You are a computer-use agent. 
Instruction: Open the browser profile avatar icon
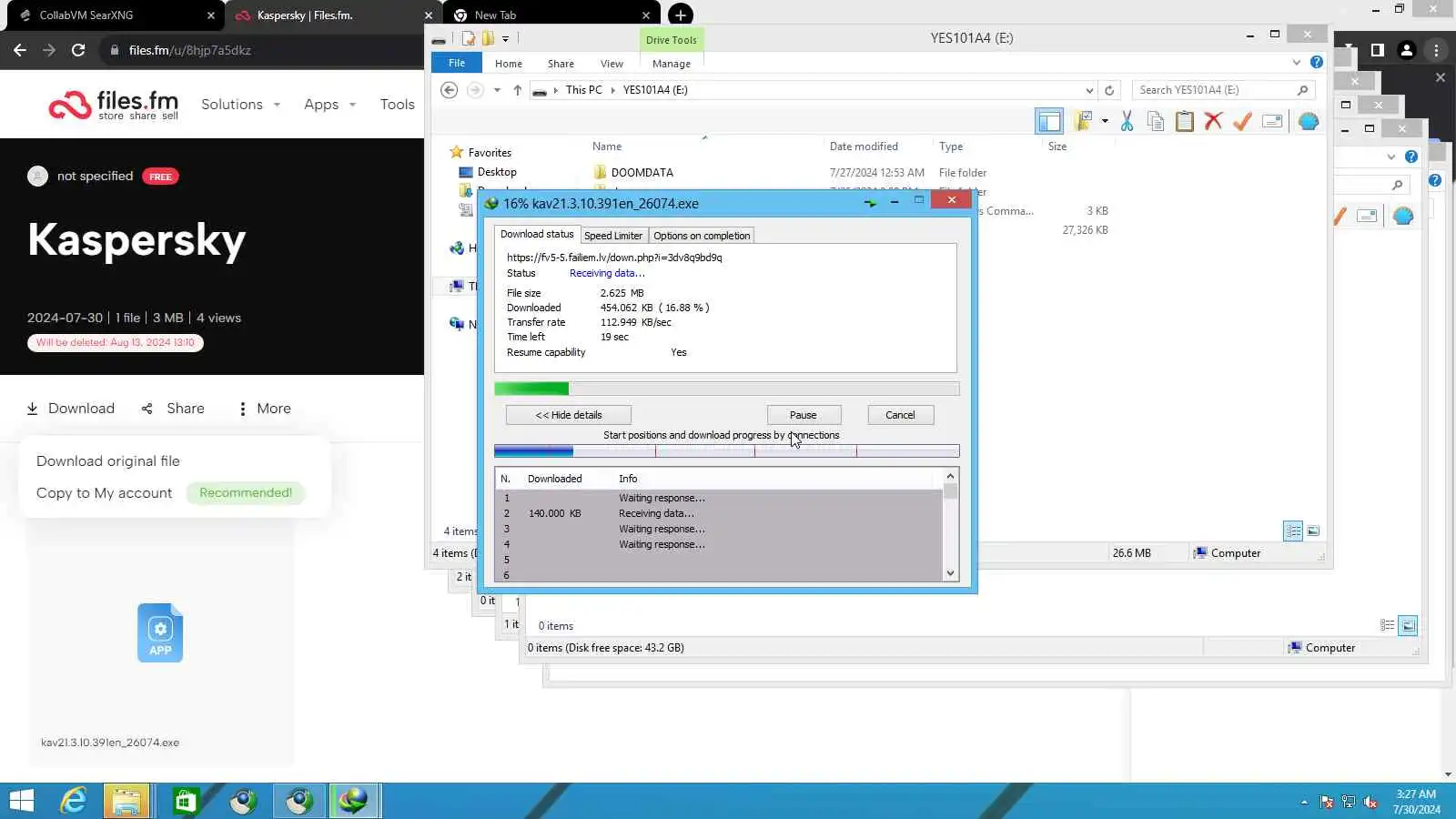[x=1407, y=50]
